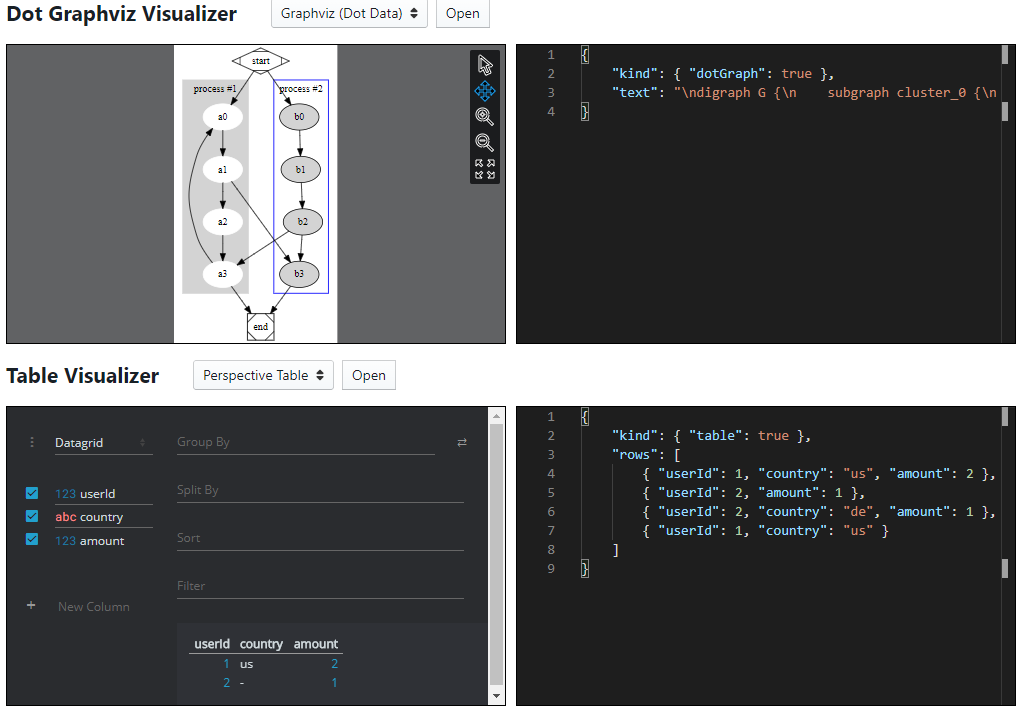Click the Open button for Dot Graphviz Visualizer
1020x716 pixels.
(463, 13)
